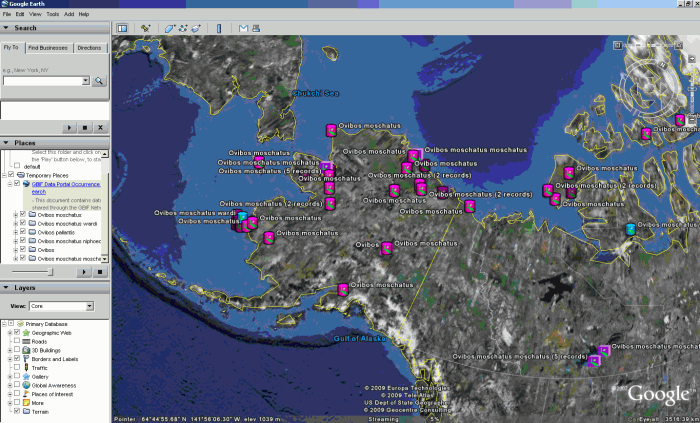
Task: Click the More layer icon
Action: (26, 402)
